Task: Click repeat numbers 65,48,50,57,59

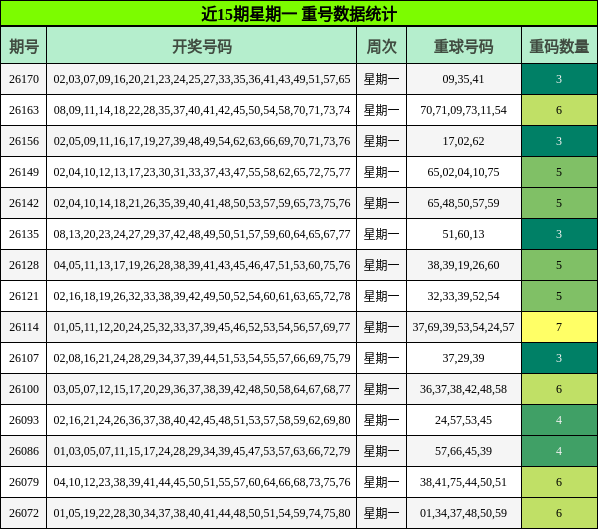Action: pos(463,203)
